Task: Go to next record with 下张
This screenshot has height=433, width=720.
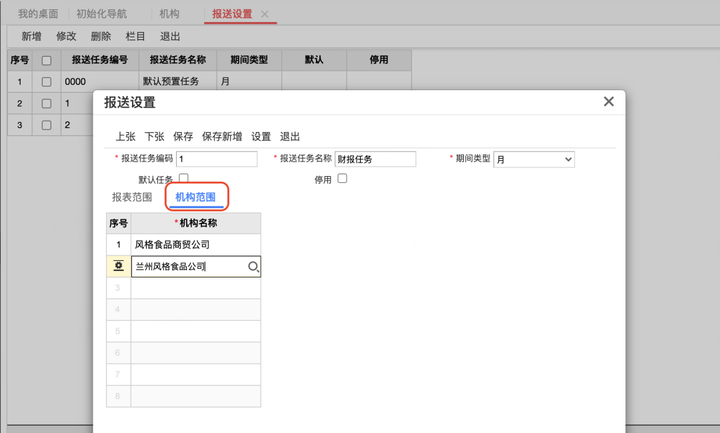Action: tap(154, 136)
